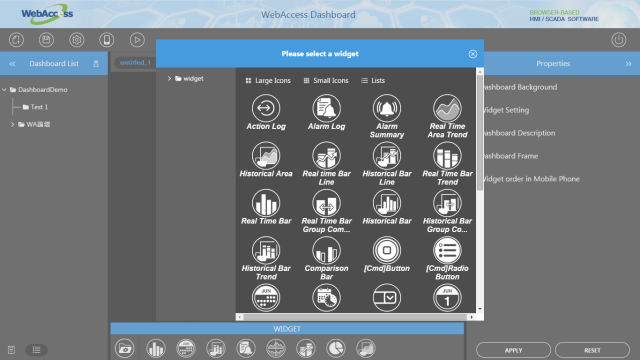Click the new dashboard toolbar icon
Image resolution: width=640 pixels, height=360 pixels.
[x=16, y=40]
